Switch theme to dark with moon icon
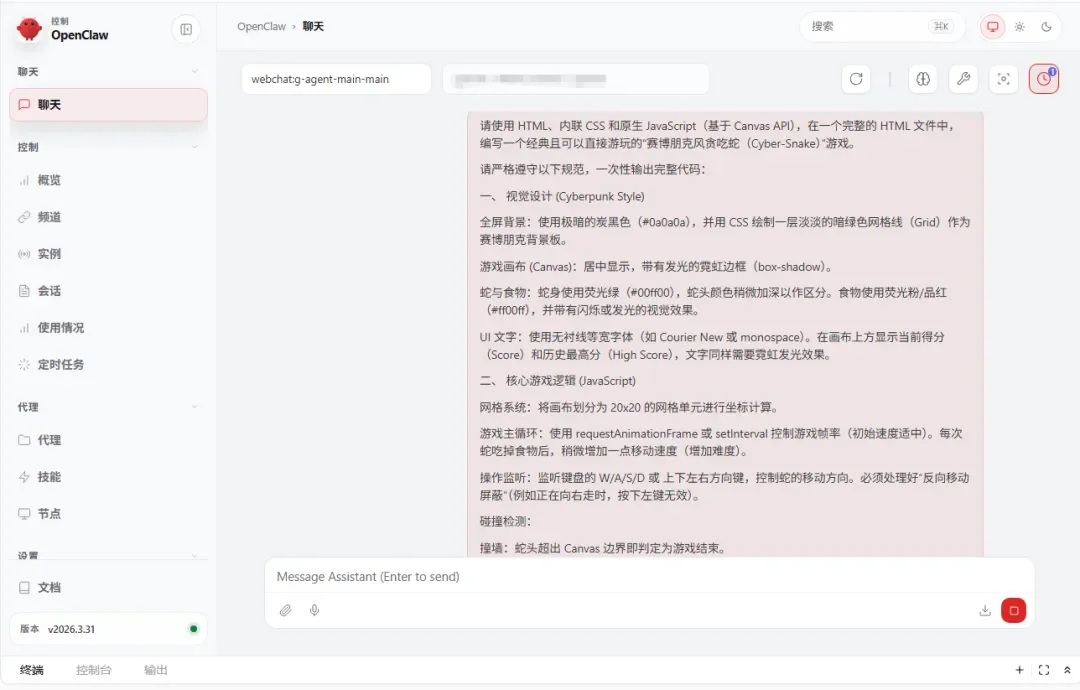The width and height of the screenshot is (1080, 690). (1046, 27)
